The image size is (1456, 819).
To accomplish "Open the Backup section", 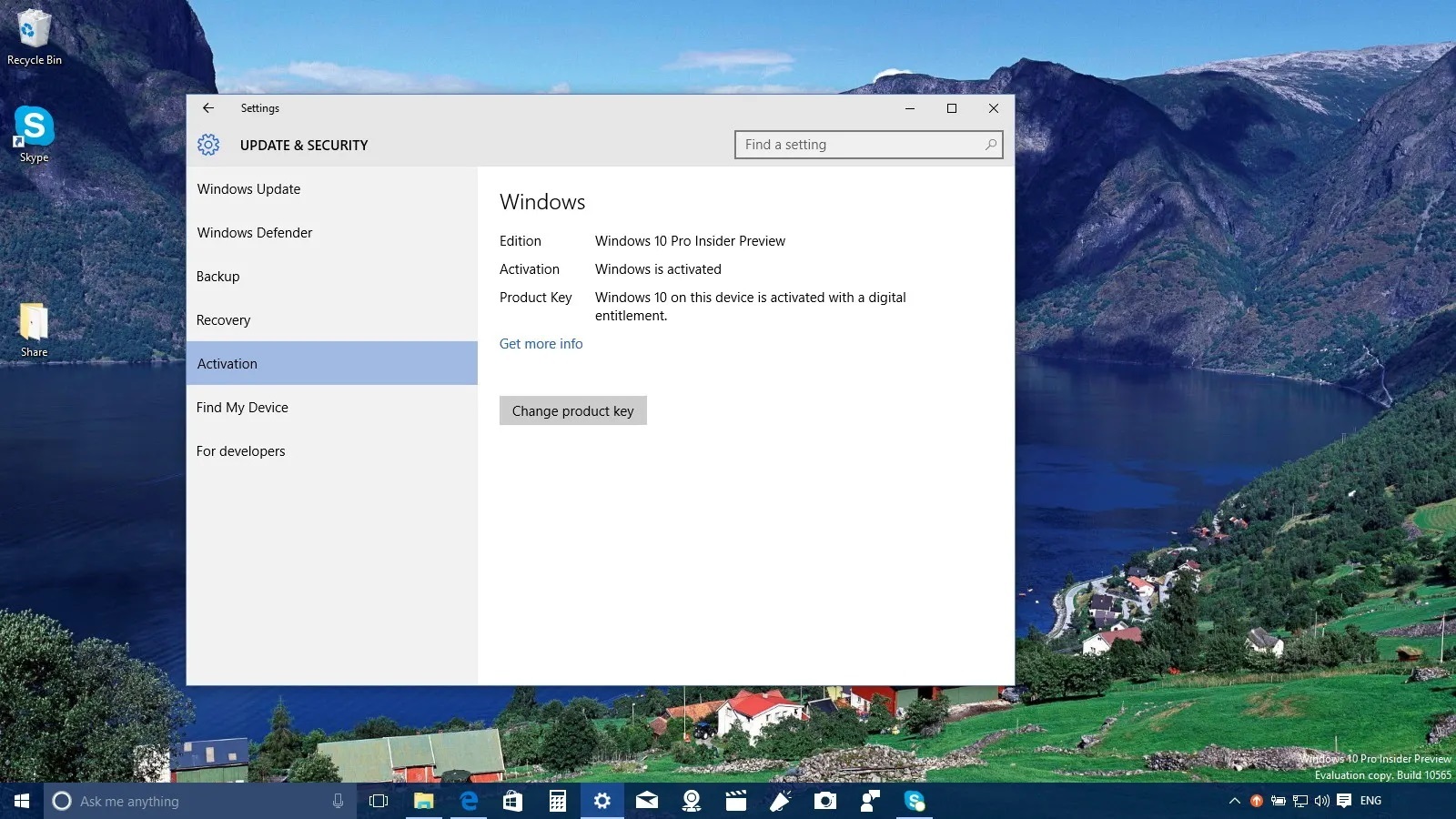I will tap(332, 277).
